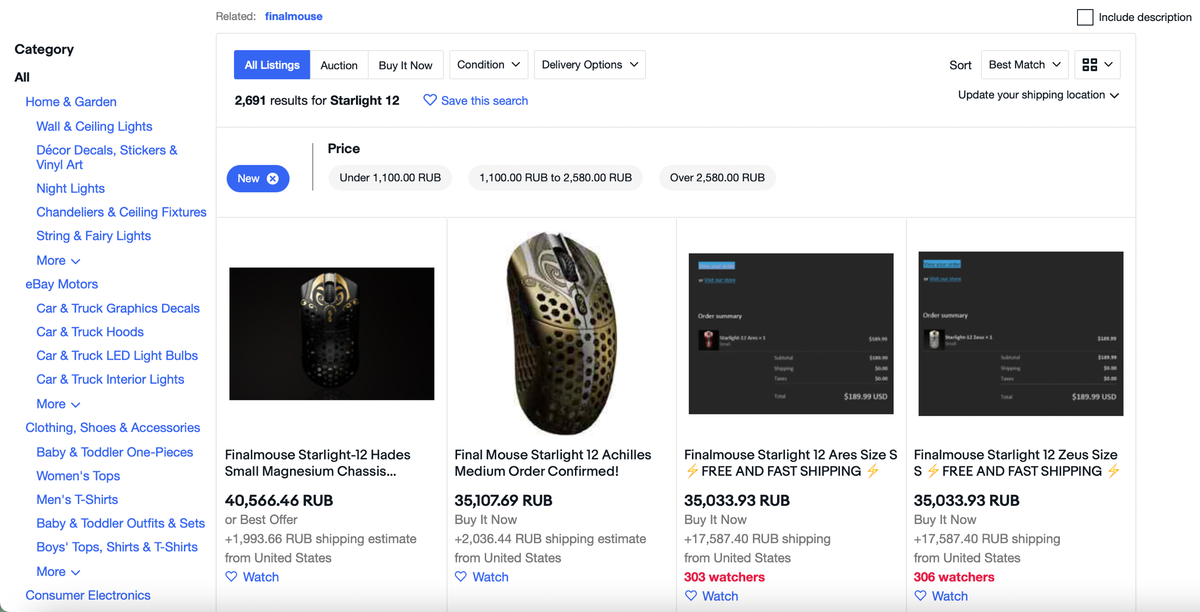Select the Under 1,100.00 RUB price filter
This screenshot has height=612, width=1200.
click(x=390, y=178)
